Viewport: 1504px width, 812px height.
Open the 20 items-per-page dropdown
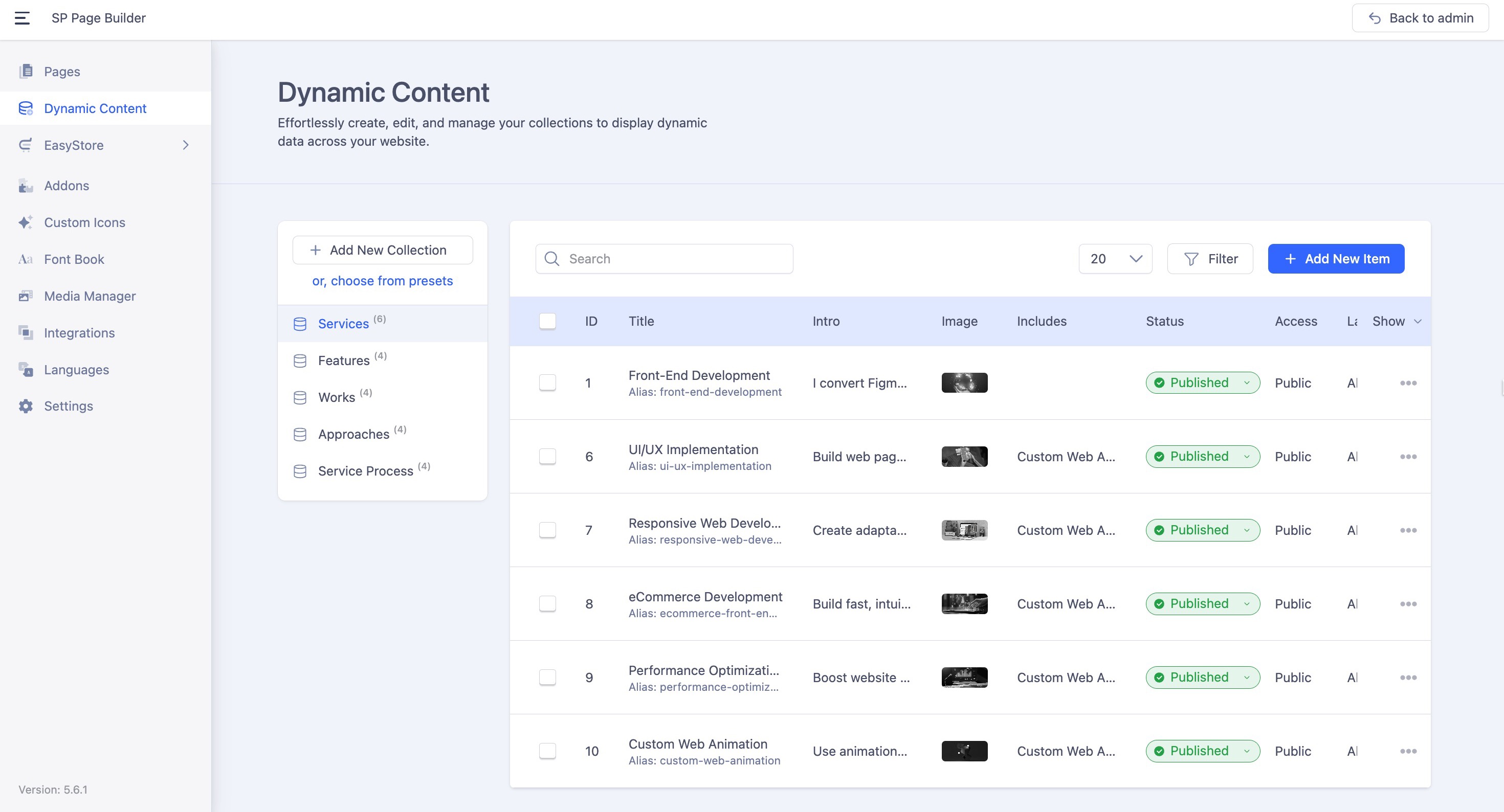[1115, 259]
